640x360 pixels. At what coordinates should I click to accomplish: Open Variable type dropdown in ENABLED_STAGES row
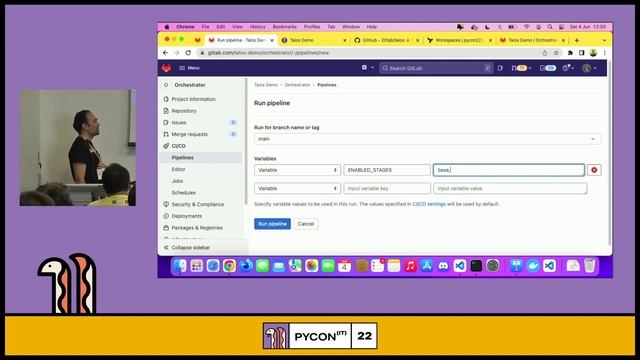click(x=297, y=170)
